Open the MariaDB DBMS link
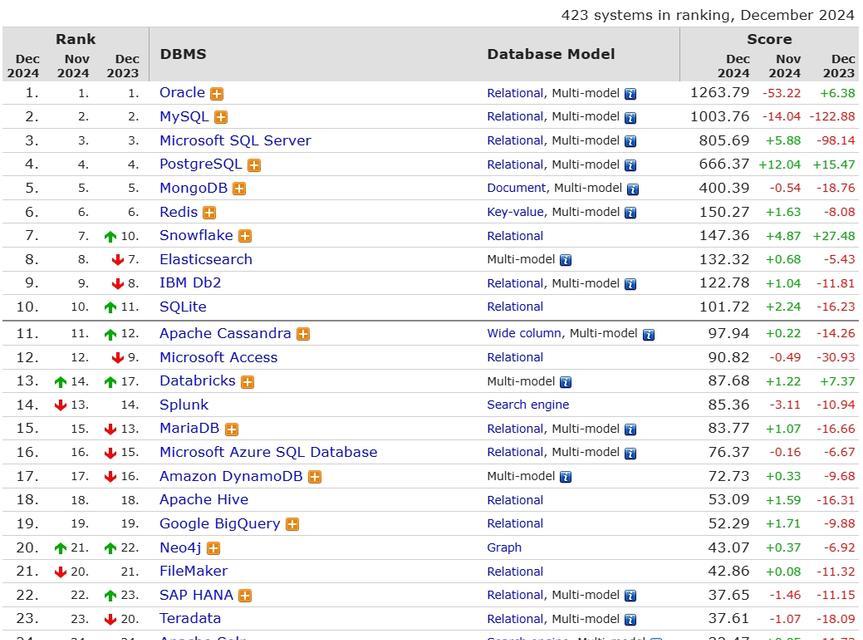 [189, 428]
